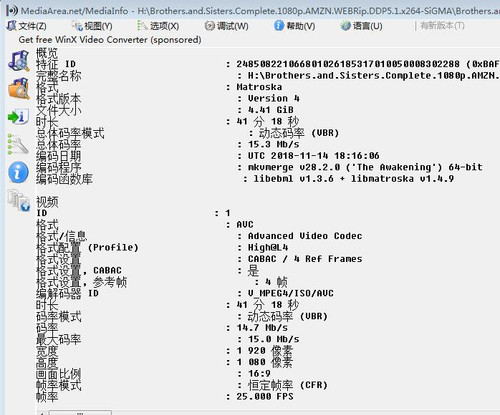Click the export sidebar icon with green arrow
Screen dimensions: 500x415
click(x=19, y=117)
